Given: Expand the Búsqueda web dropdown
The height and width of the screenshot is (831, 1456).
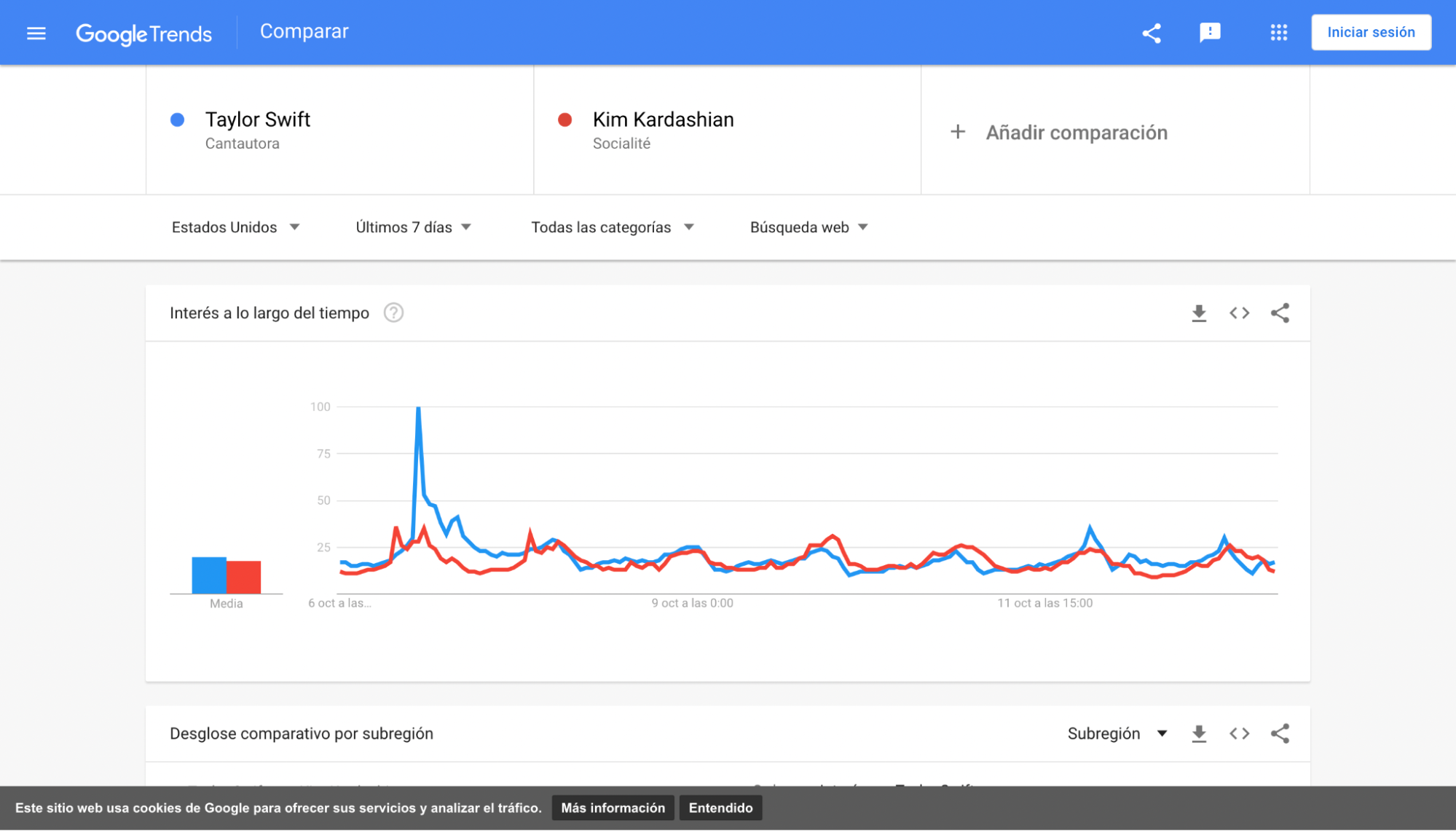Looking at the screenshot, I should point(808,227).
